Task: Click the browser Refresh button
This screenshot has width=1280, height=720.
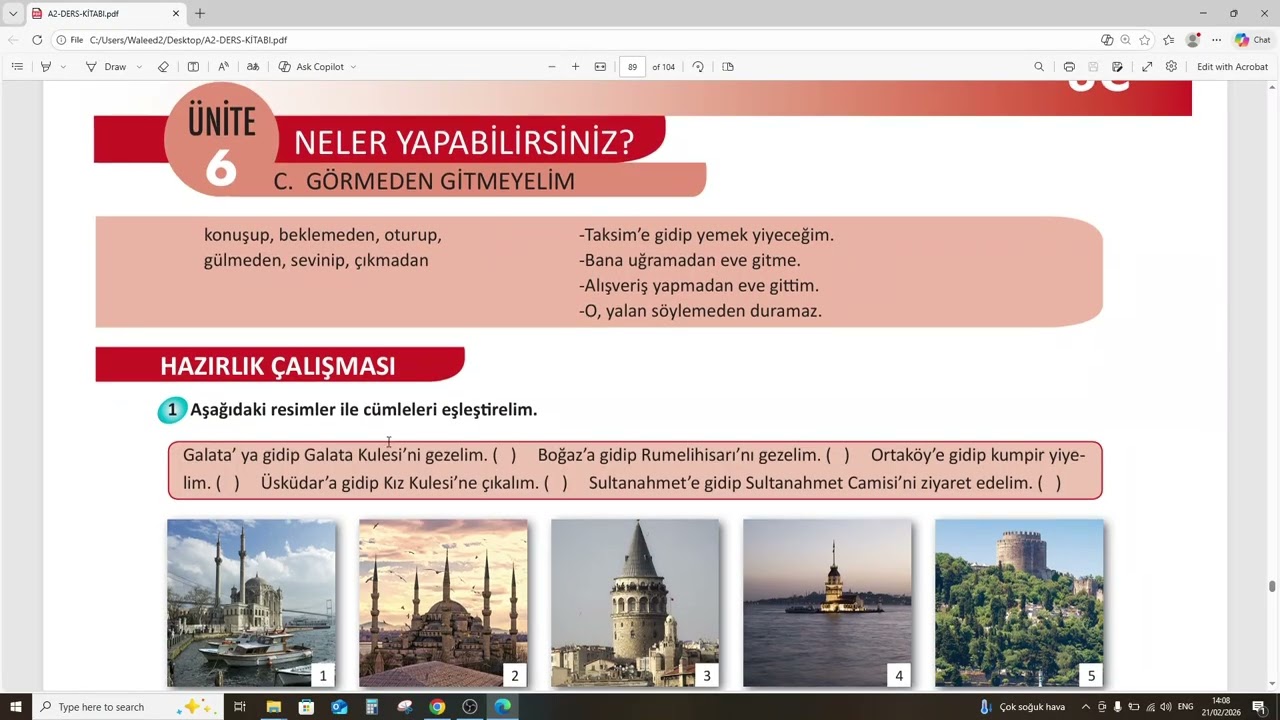Action: tap(37, 40)
